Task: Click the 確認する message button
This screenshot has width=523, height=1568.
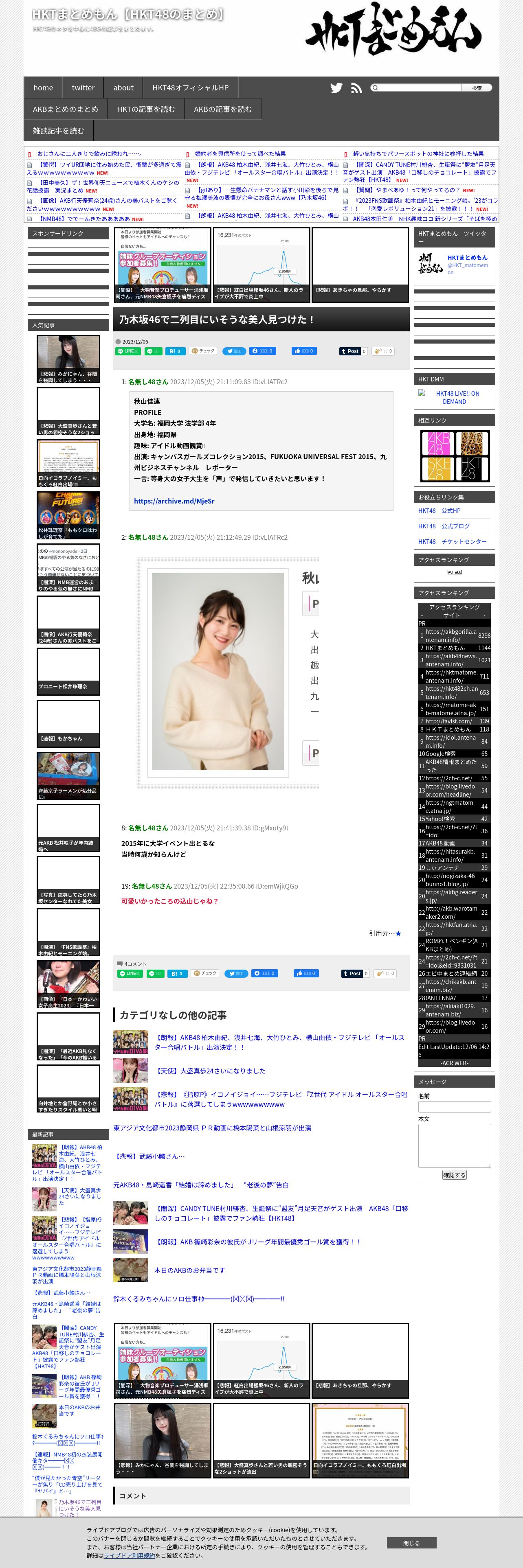Action: point(454,1175)
